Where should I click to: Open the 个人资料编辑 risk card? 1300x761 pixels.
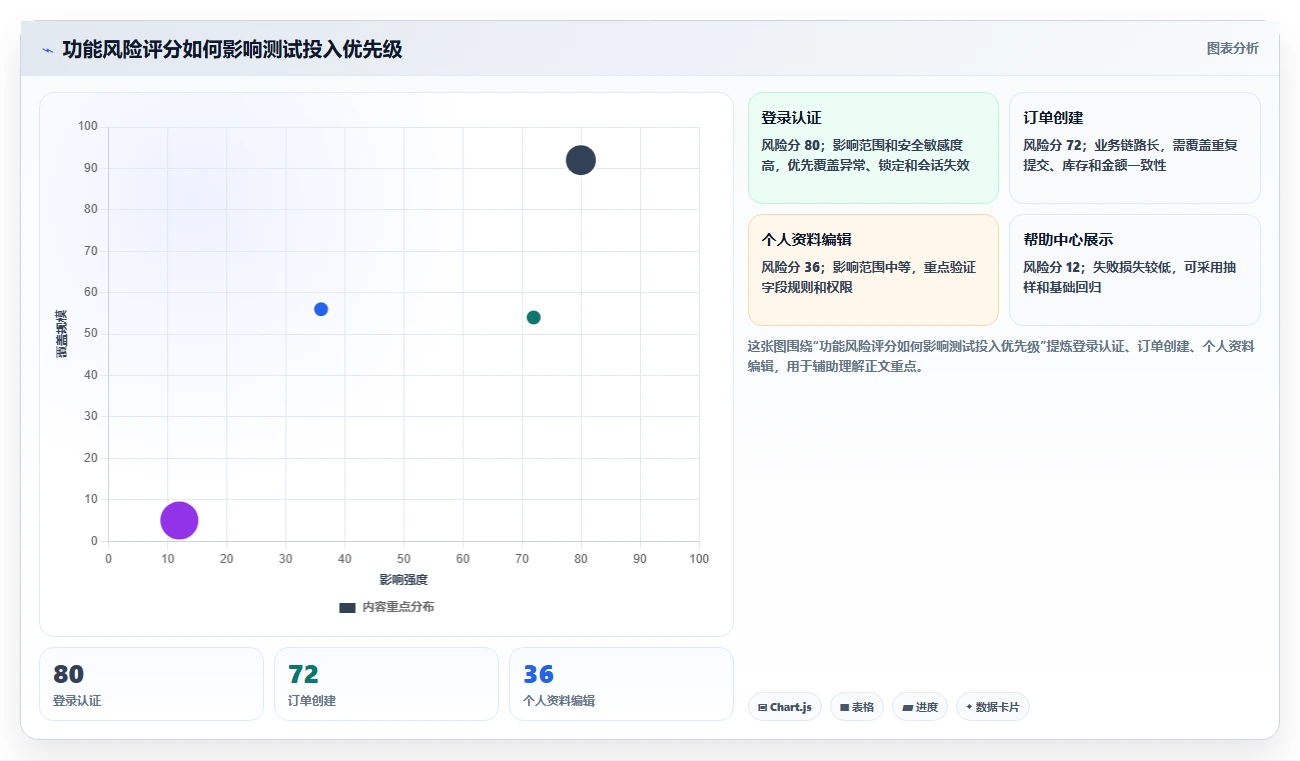coord(873,270)
